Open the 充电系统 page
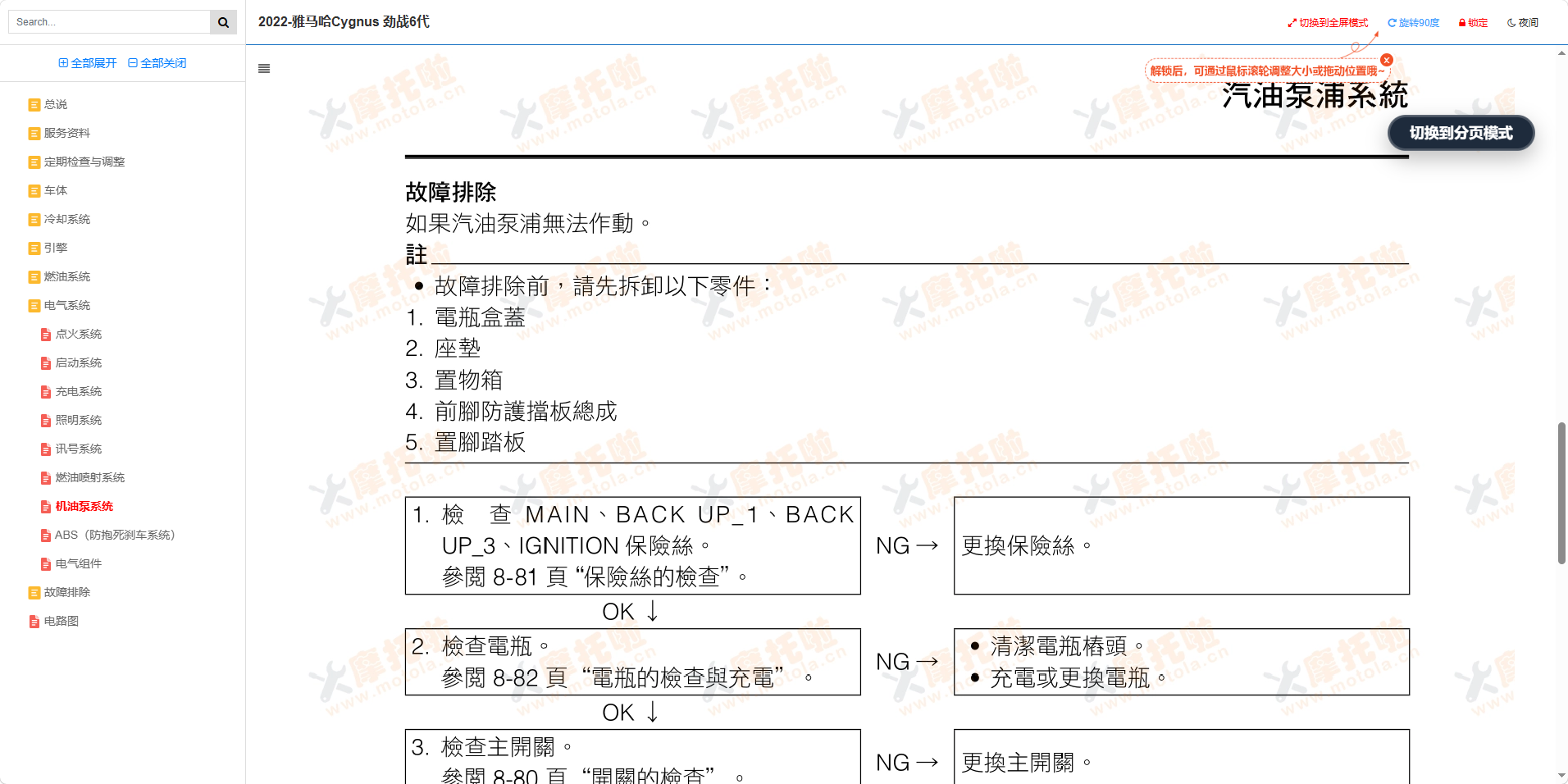This screenshot has height=784, width=1568. coord(79,391)
